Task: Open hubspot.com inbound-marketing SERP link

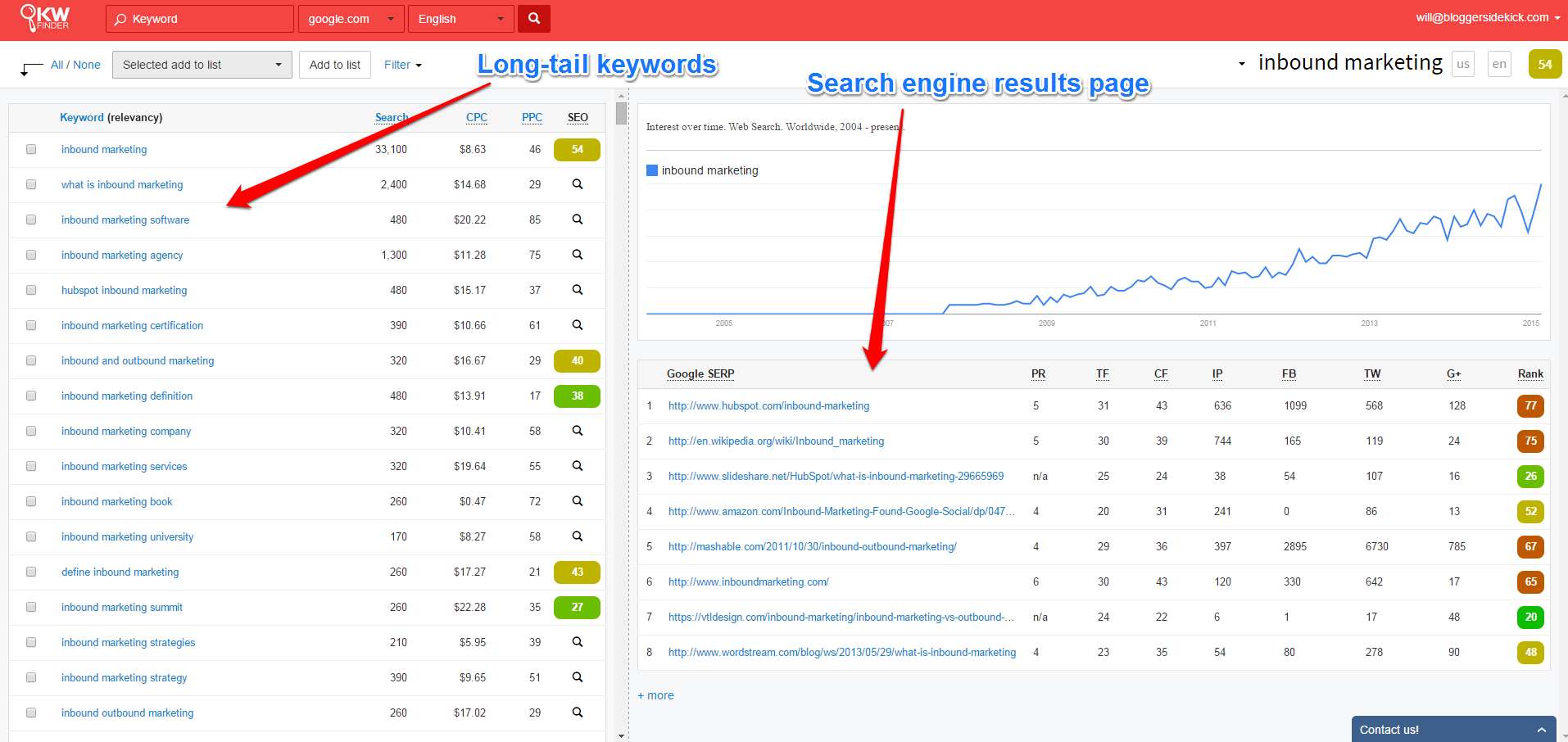Action: coord(768,405)
